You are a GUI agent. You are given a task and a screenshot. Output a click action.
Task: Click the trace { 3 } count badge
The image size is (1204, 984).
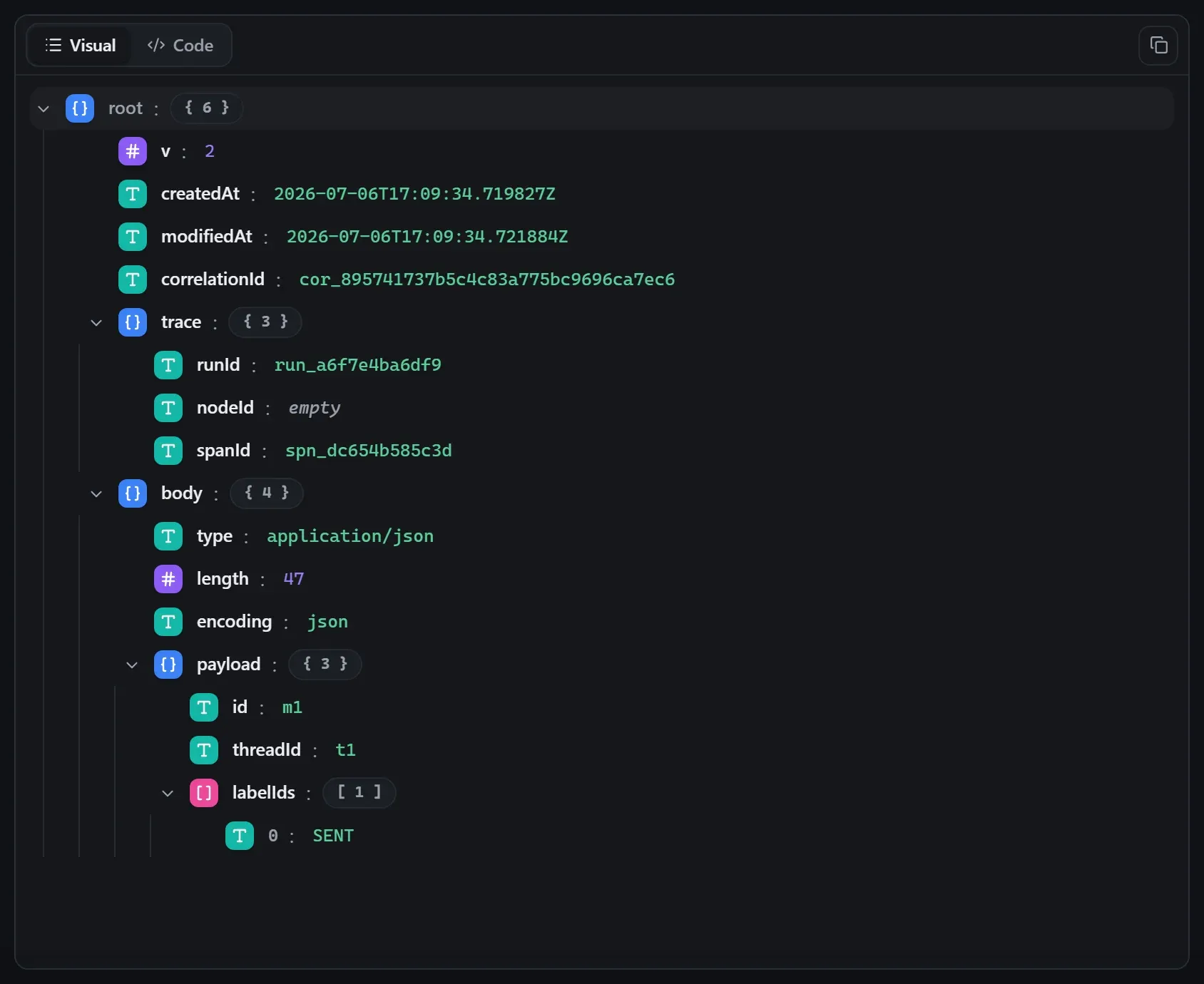265,322
